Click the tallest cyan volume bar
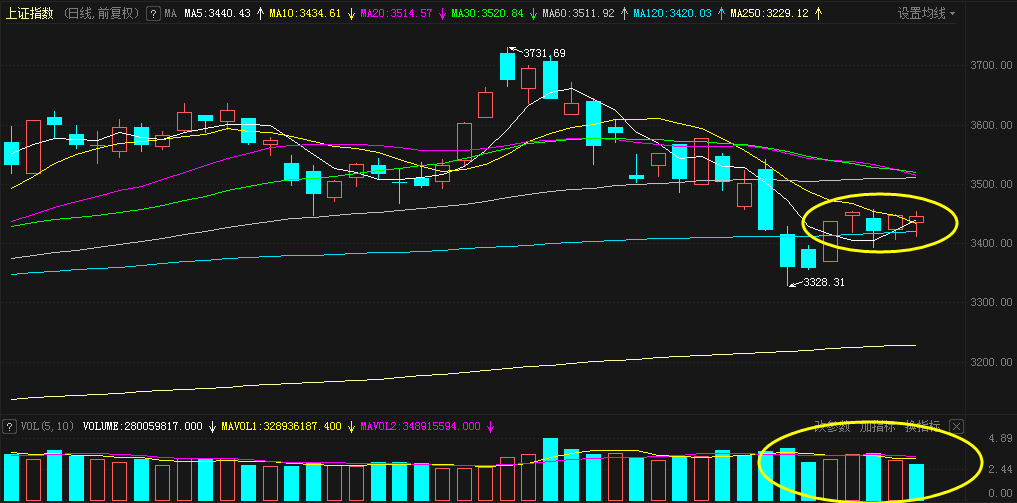This screenshot has height=503, width=1017. [550, 469]
